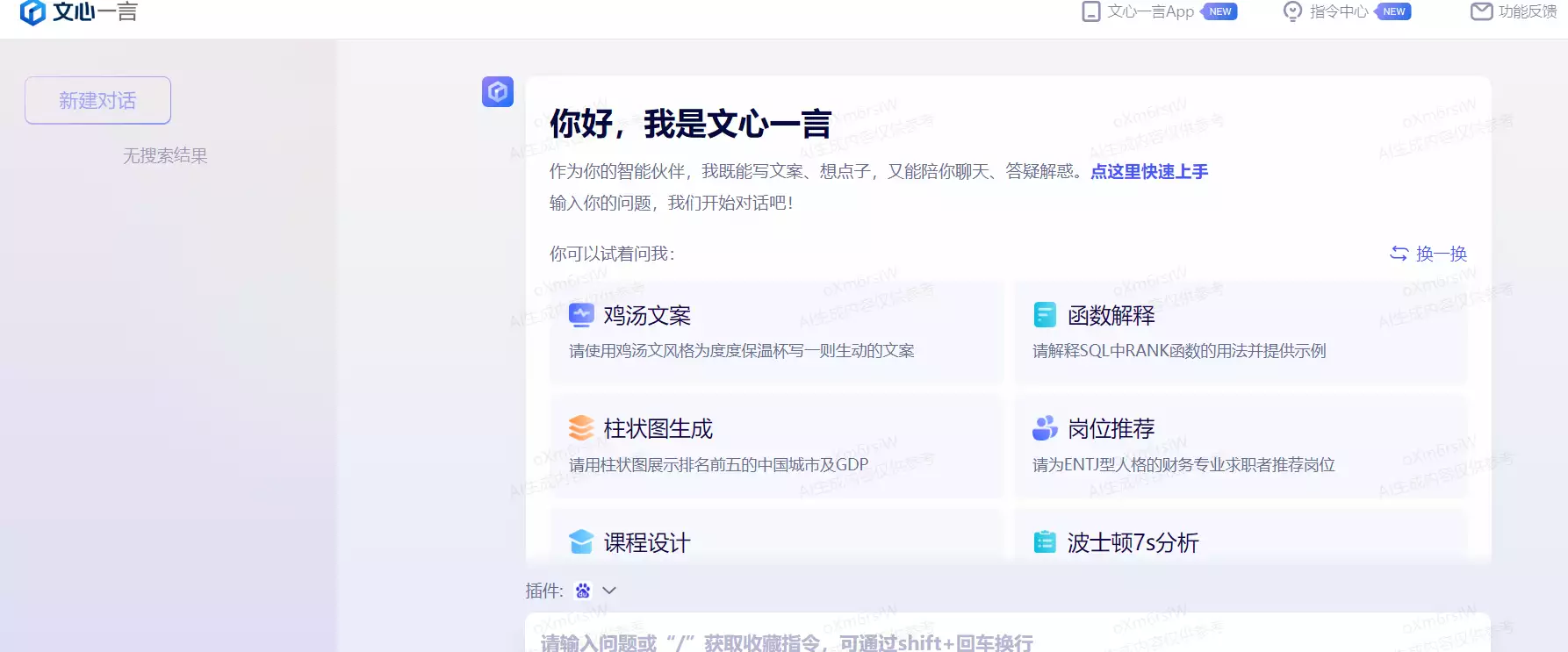
Task: Open the 文心一言App phone icon
Action: (x=1091, y=11)
